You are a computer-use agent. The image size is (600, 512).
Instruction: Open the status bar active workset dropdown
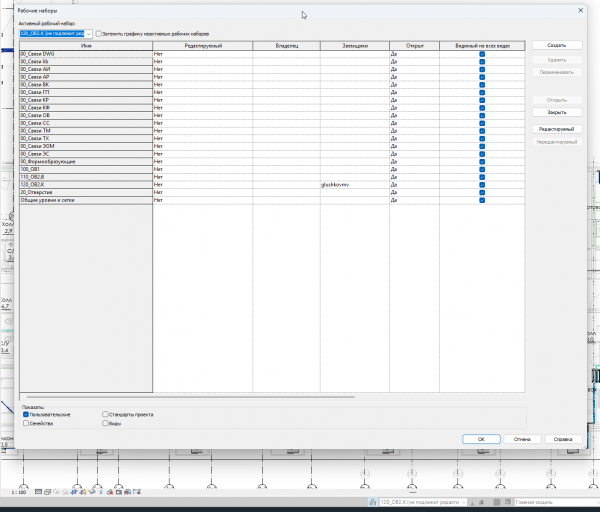point(423,502)
